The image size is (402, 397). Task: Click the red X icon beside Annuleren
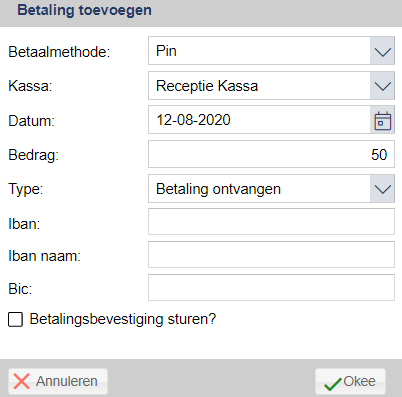click(22, 381)
